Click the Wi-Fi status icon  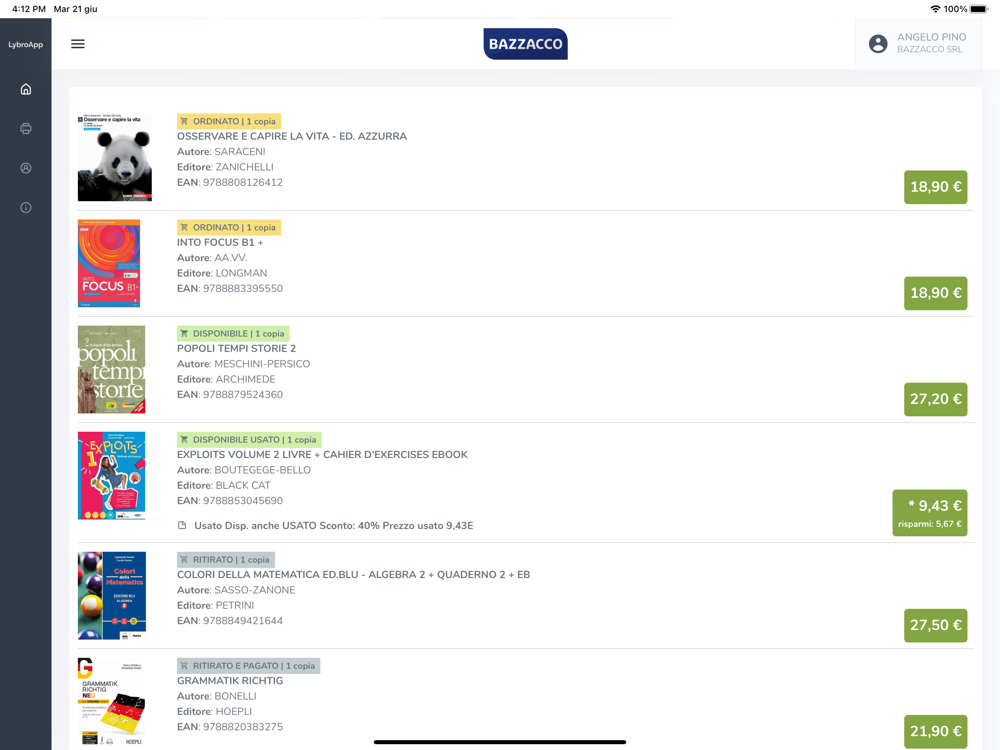(936, 9)
